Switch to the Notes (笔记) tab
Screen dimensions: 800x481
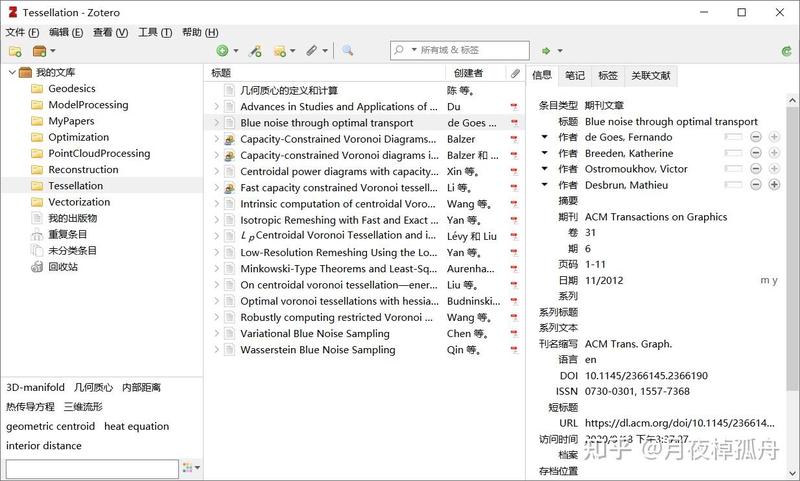tap(574, 75)
